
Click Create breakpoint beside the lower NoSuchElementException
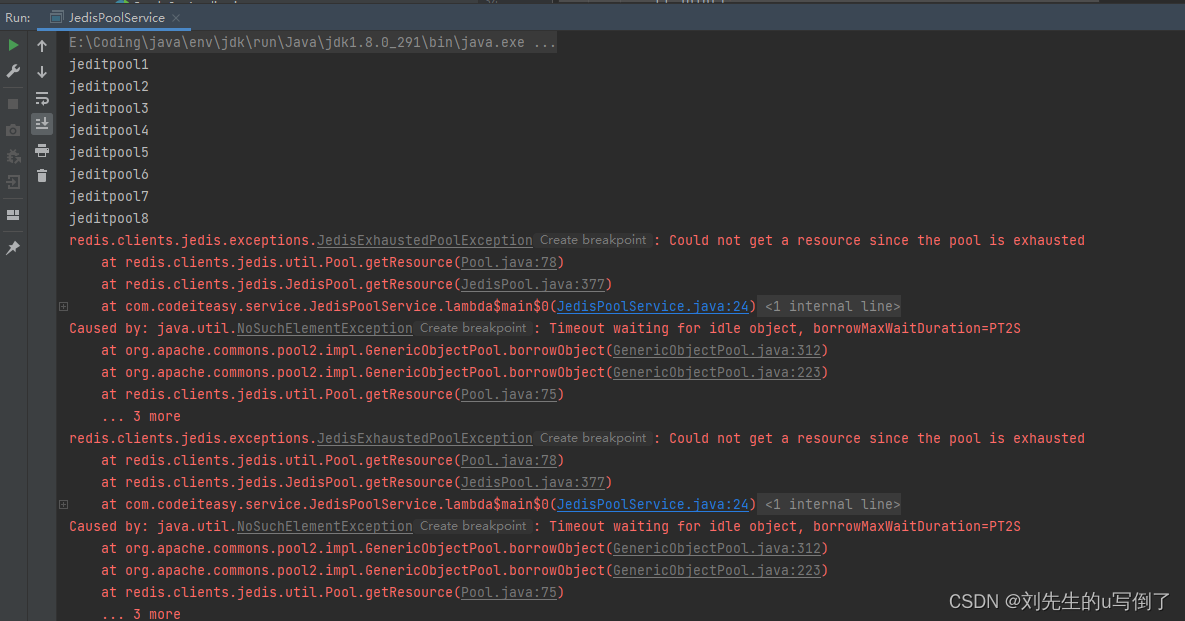click(473, 526)
